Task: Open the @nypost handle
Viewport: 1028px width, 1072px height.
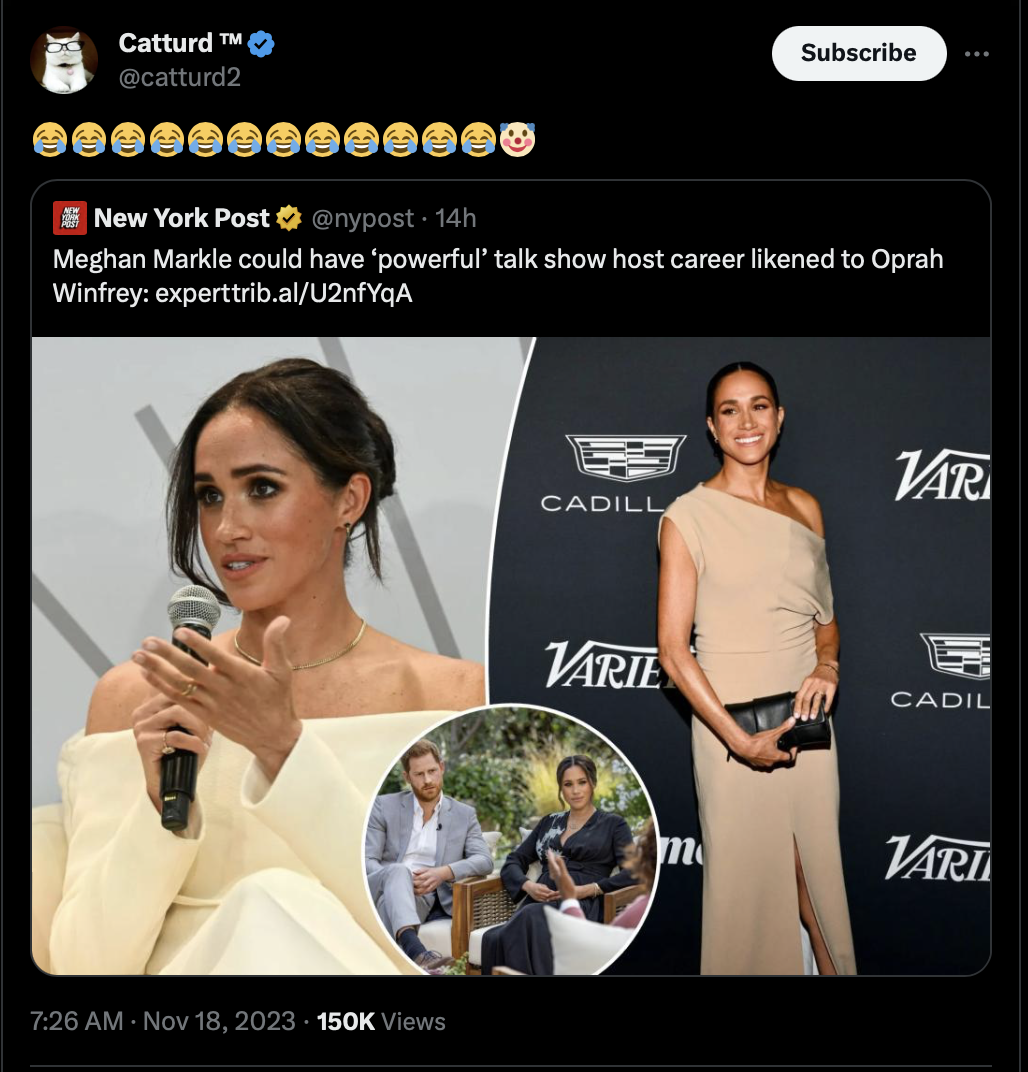Action: [x=362, y=218]
